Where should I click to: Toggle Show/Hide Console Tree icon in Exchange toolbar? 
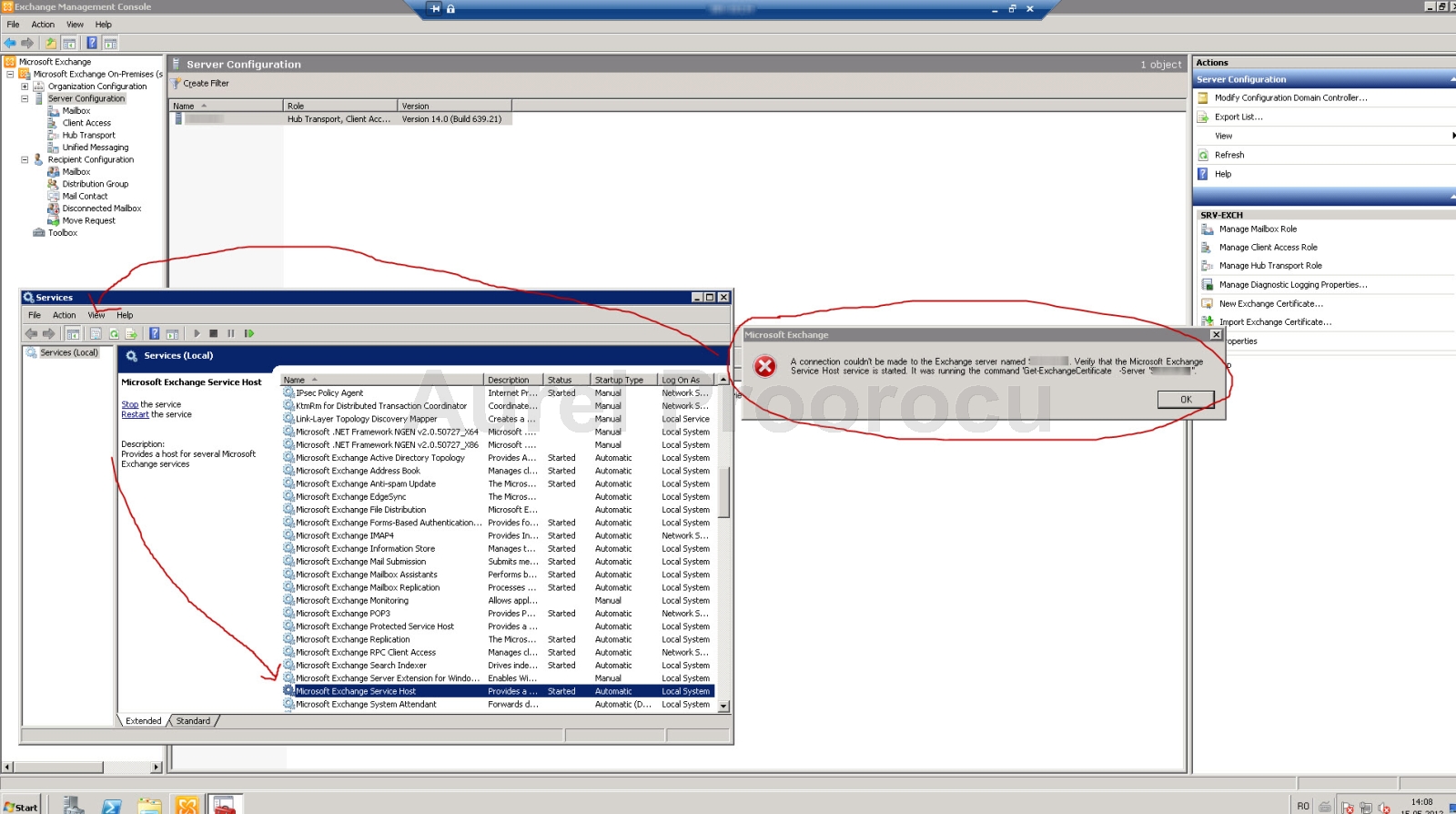point(69,43)
